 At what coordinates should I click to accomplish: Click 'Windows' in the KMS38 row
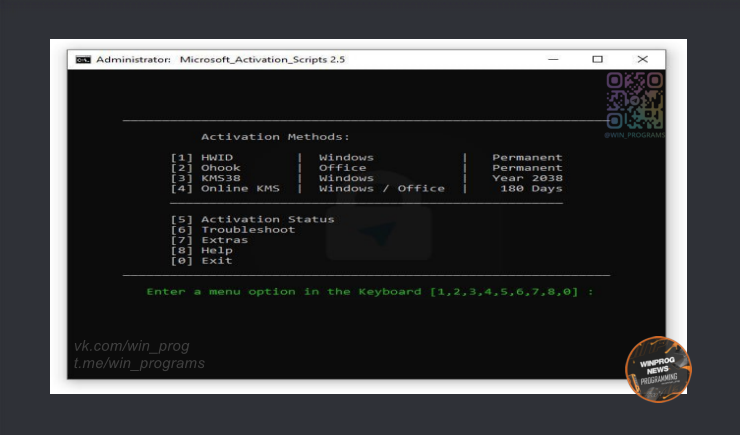(346, 178)
